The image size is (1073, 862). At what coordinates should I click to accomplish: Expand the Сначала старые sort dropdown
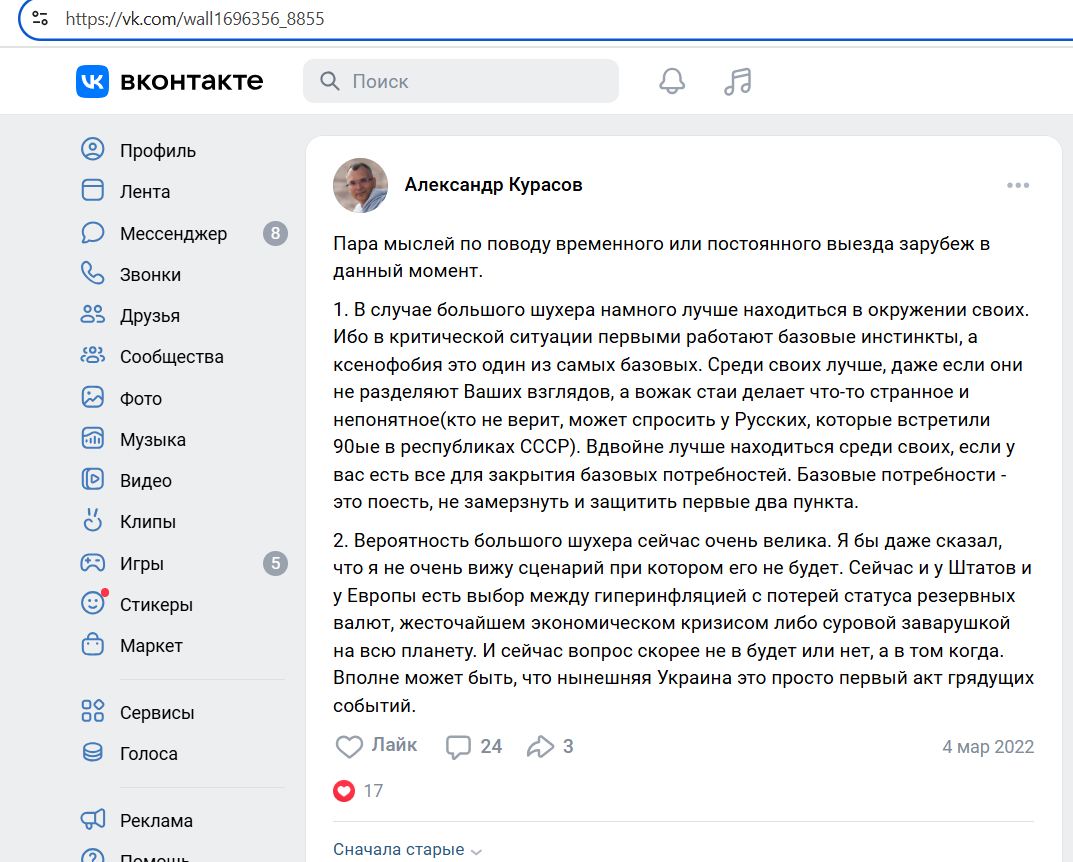tap(407, 850)
